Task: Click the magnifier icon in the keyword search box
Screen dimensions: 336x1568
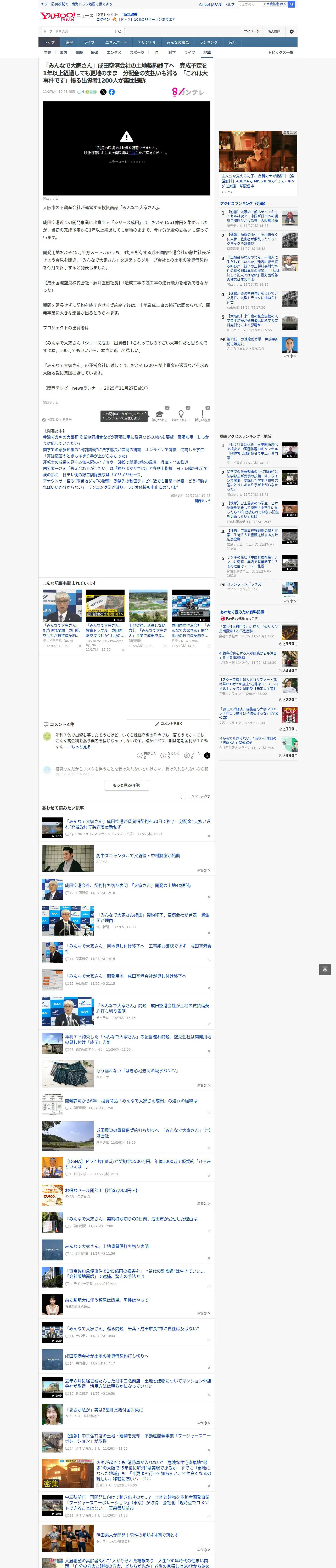Action: (x=120, y=32)
